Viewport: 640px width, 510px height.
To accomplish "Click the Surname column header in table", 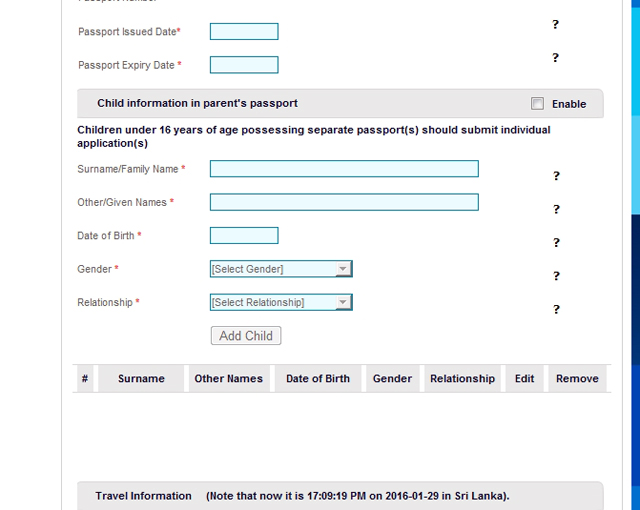I will 141,379.
